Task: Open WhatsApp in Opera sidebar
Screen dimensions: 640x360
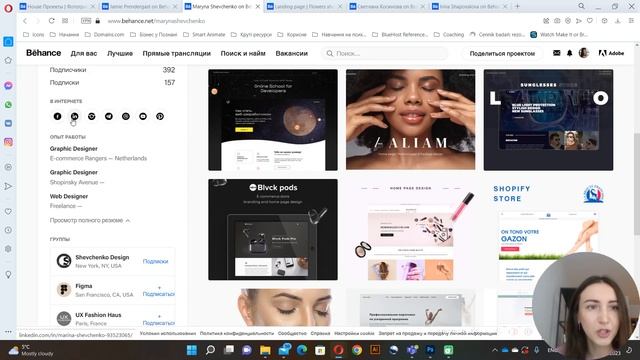Action: 8,105
